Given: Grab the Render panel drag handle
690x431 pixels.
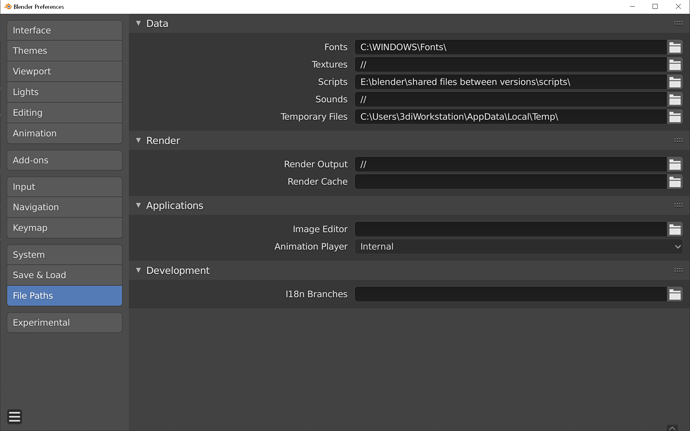Looking at the screenshot, I should [x=678, y=140].
